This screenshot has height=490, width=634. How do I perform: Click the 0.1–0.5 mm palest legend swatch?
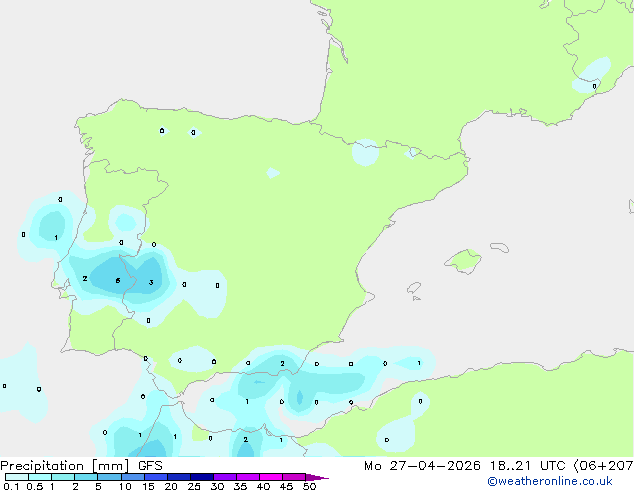pos(17,477)
